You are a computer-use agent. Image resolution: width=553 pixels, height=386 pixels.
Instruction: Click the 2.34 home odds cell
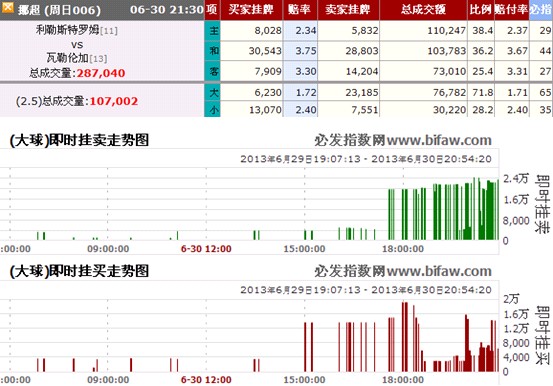click(x=300, y=31)
